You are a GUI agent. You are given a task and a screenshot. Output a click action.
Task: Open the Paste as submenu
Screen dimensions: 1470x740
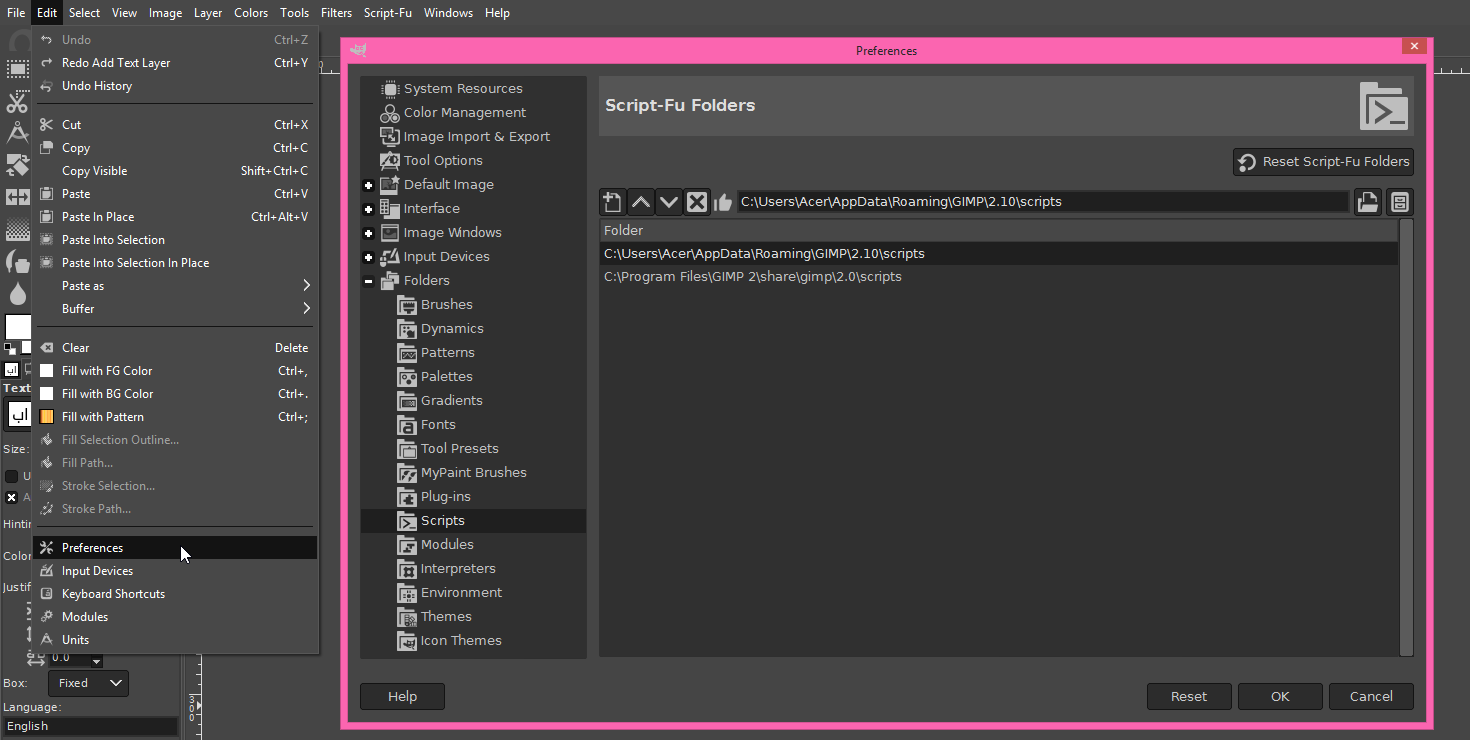[175, 286]
